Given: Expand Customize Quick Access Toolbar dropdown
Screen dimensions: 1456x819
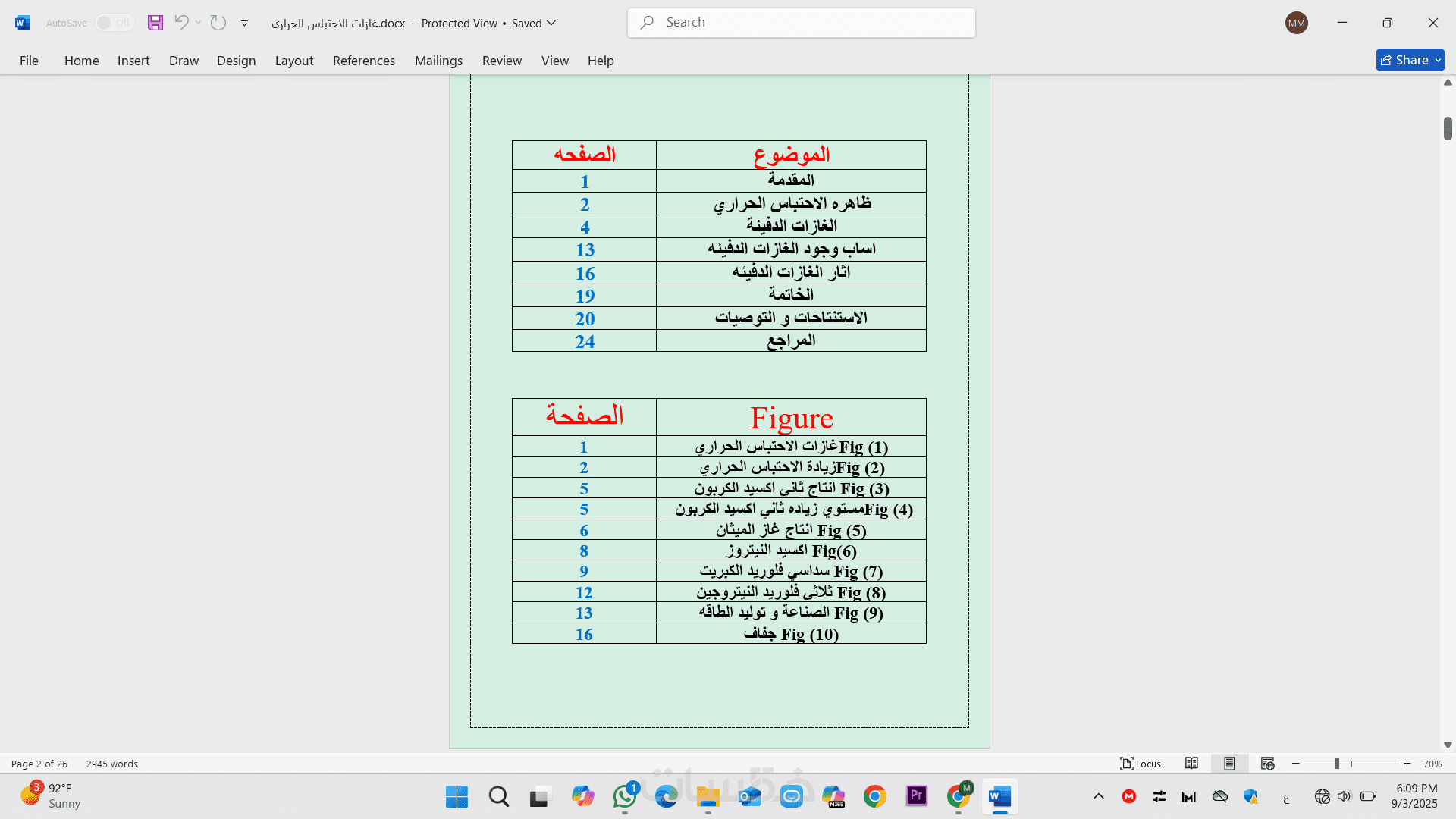Looking at the screenshot, I should 244,24.
